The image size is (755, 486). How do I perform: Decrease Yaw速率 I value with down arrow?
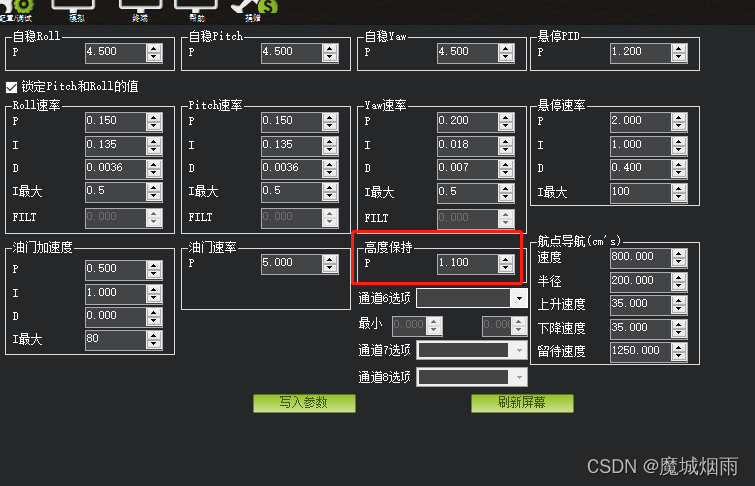coord(506,150)
